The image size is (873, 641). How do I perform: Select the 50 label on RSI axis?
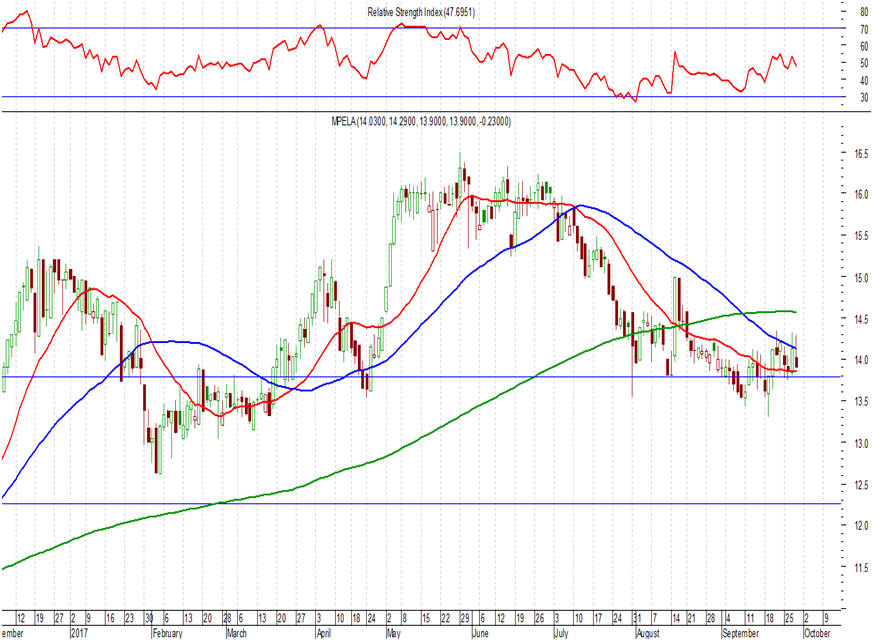click(x=864, y=63)
